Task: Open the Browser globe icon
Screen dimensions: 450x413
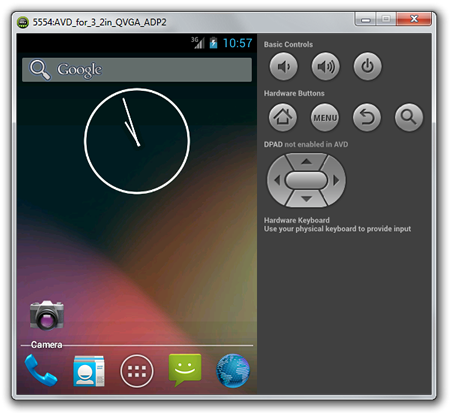Action: (x=233, y=371)
